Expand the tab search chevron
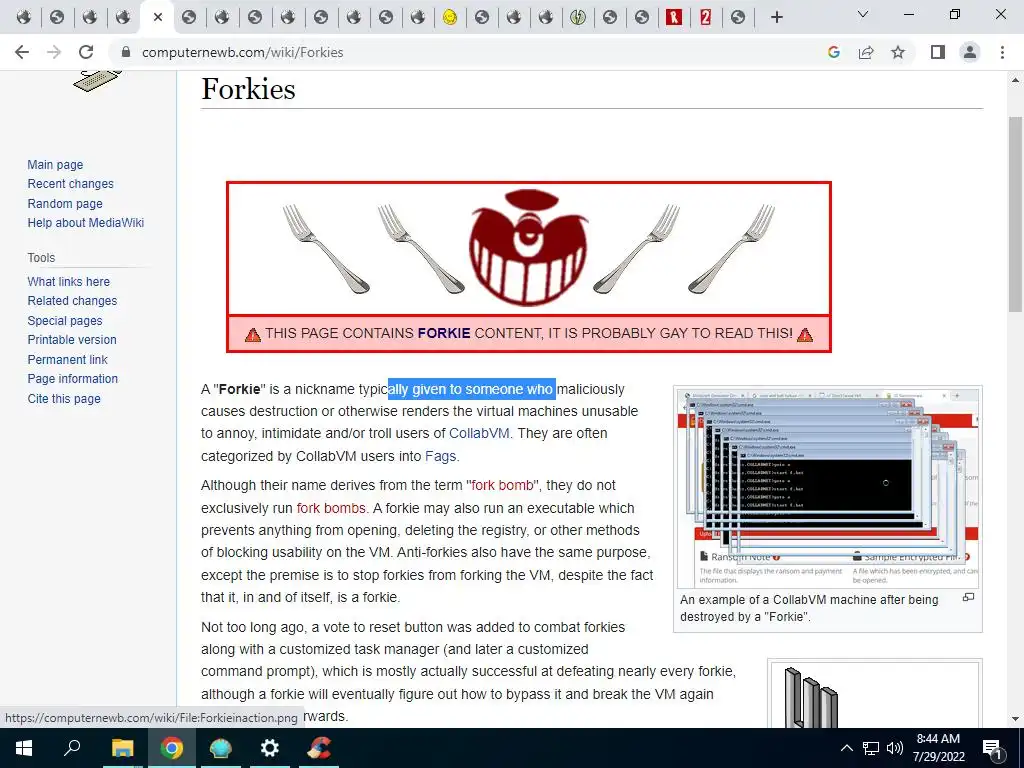Viewport: 1024px width, 768px height. (863, 14)
